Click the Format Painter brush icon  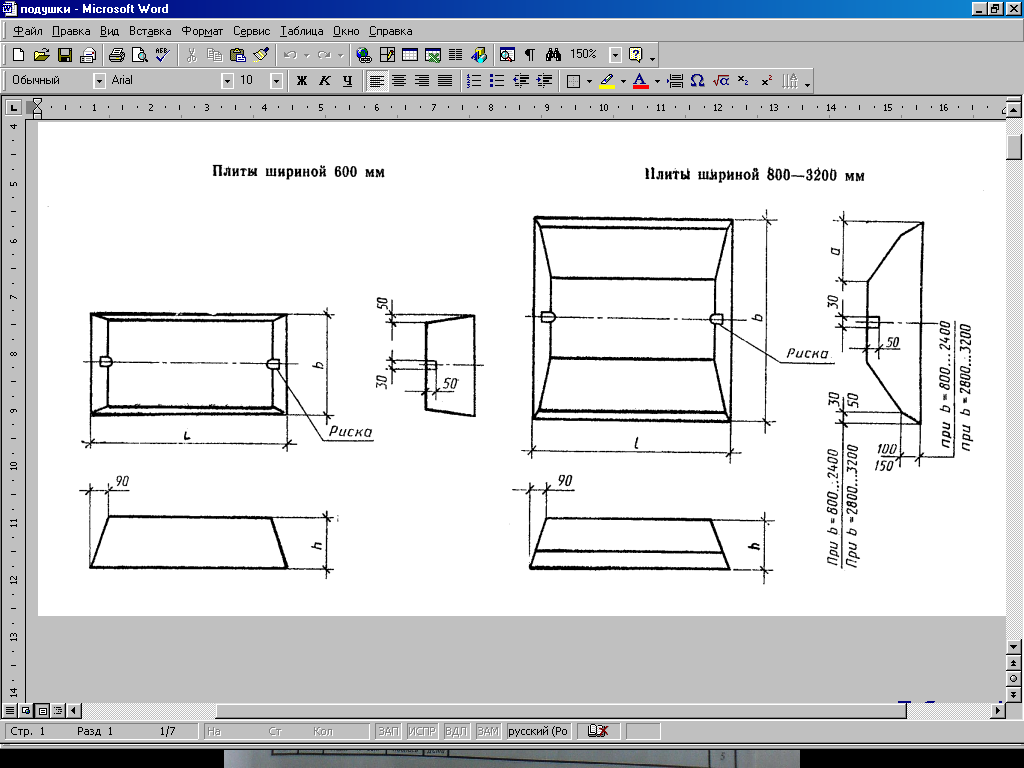[x=261, y=55]
